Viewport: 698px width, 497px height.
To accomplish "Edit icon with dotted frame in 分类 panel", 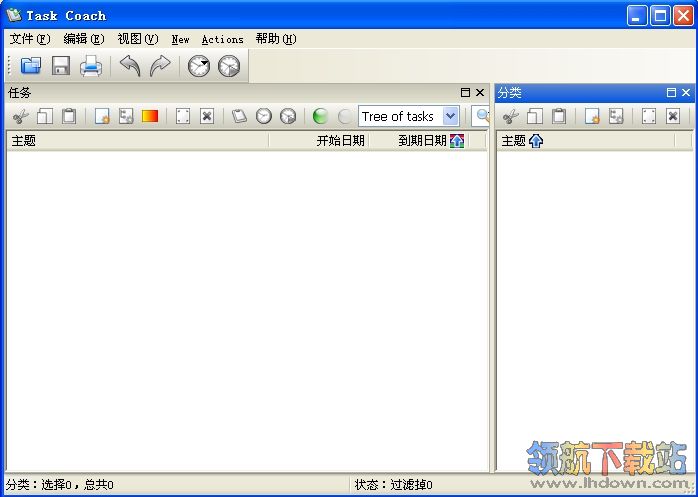I will 649,117.
